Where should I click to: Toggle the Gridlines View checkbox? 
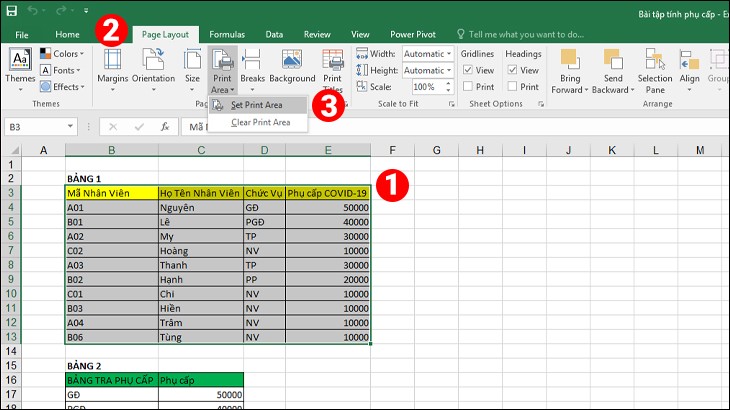tap(468, 70)
